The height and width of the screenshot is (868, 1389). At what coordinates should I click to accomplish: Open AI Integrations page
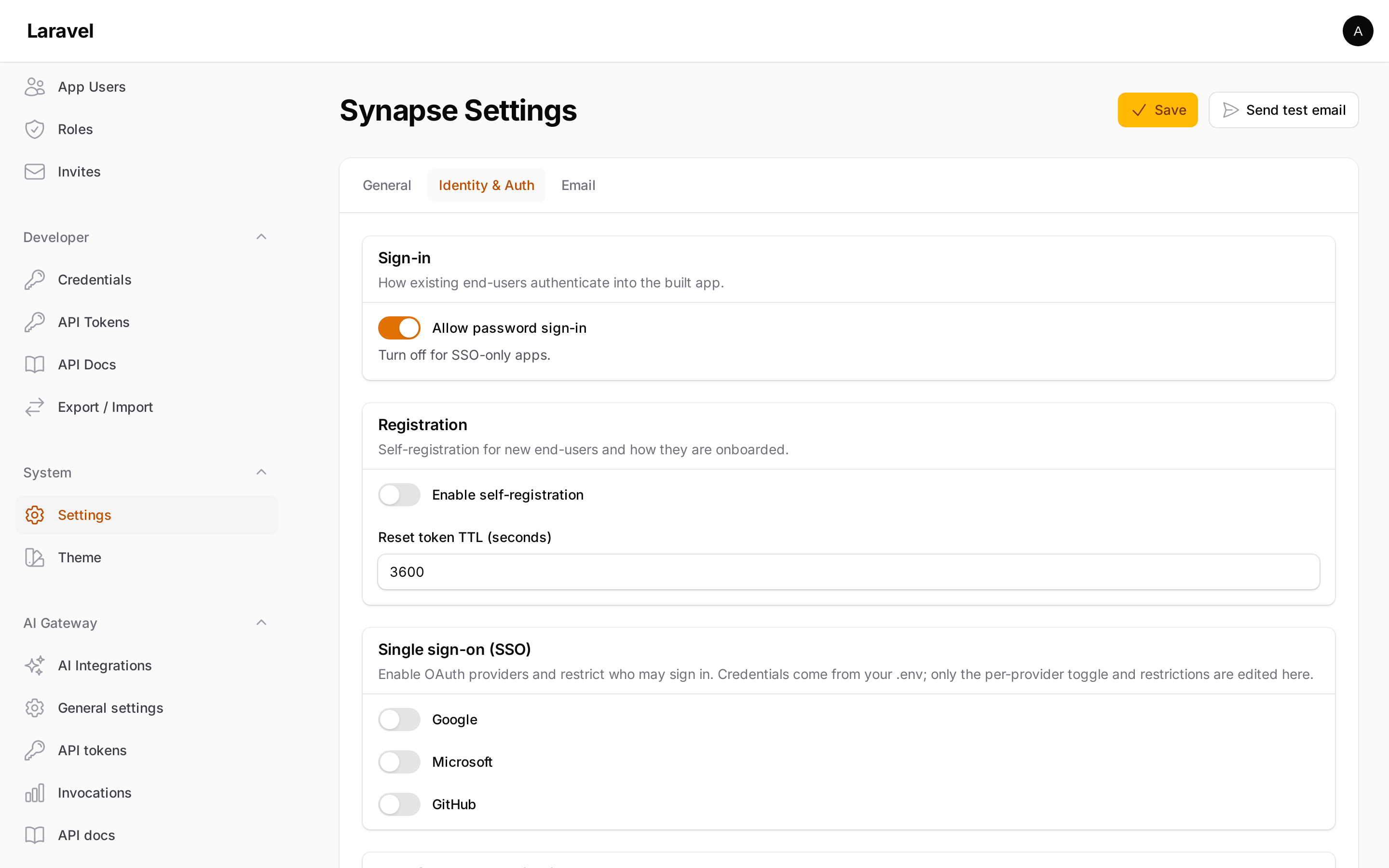point(146,665)
